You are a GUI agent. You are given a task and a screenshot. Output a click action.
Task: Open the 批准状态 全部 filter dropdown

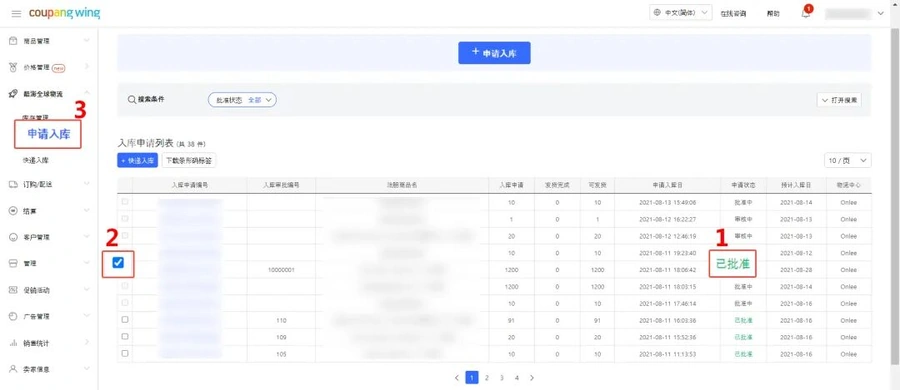pyautogui.click(x=242, y=100)
